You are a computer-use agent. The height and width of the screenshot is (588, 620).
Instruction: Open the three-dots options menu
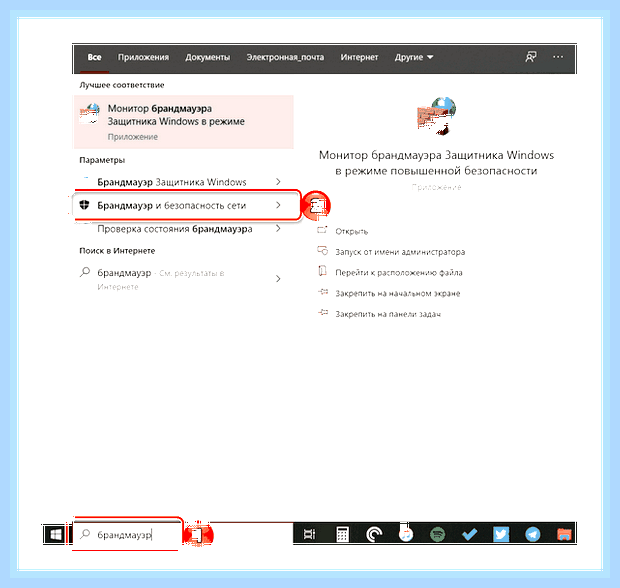click(x=558, y=57)
